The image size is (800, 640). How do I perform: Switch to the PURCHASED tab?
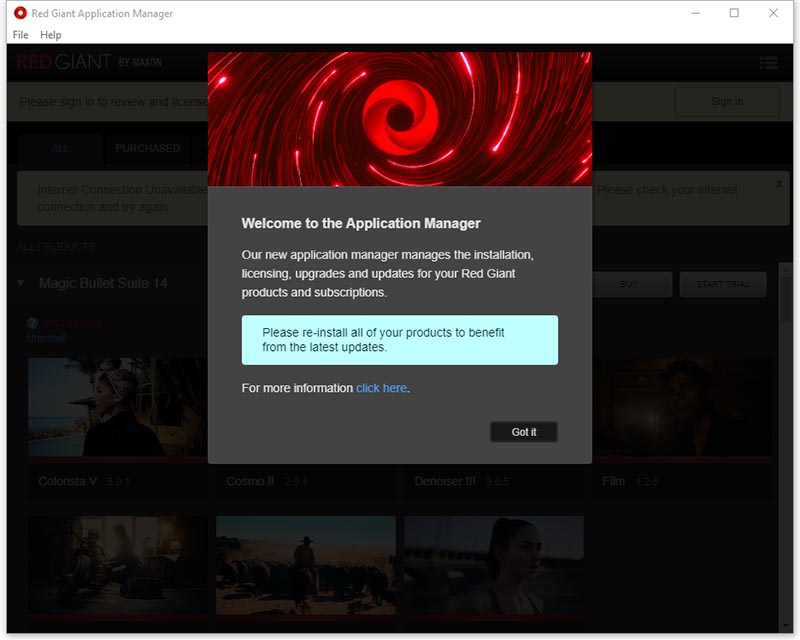(x=147, y=148)
